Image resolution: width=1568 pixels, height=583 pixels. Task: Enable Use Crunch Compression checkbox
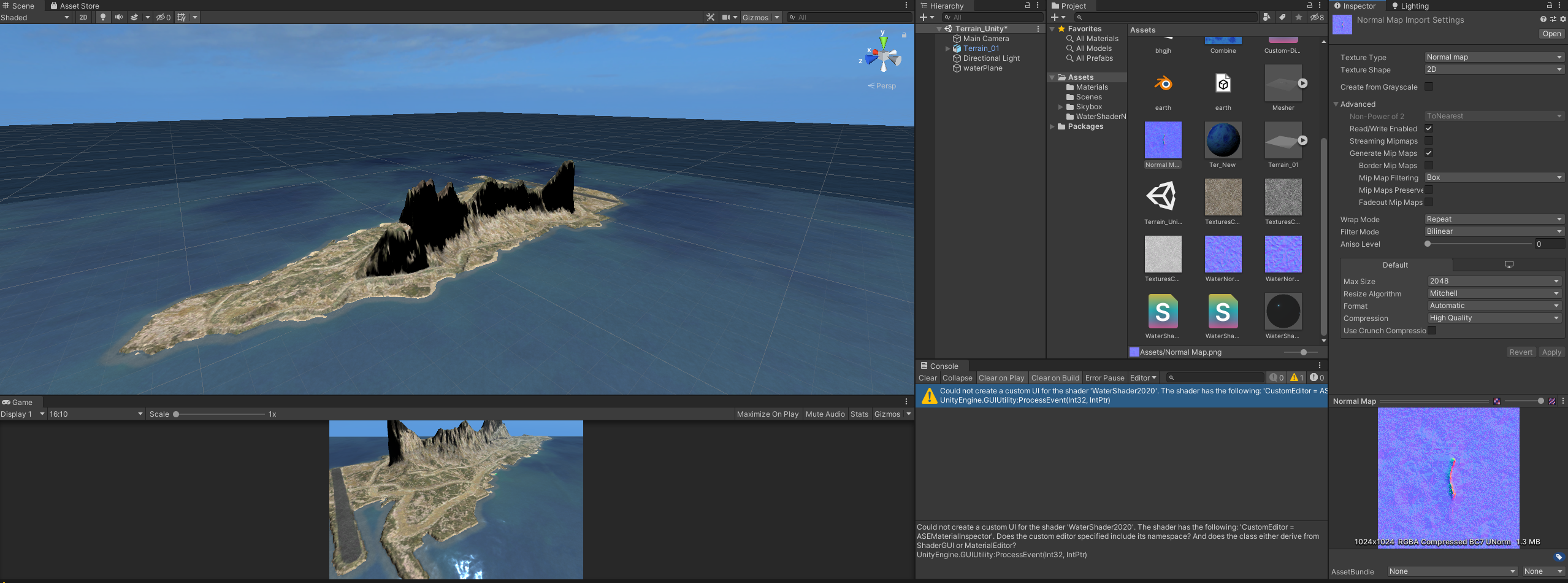pyautogui.click(x=1432, y=330)
